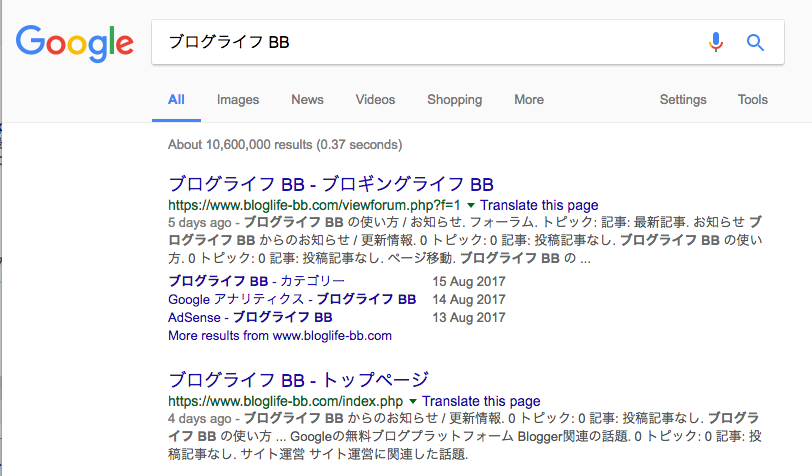
Task: Open the Google アナリティクス sitelink
Action: [x=292, y=299]
